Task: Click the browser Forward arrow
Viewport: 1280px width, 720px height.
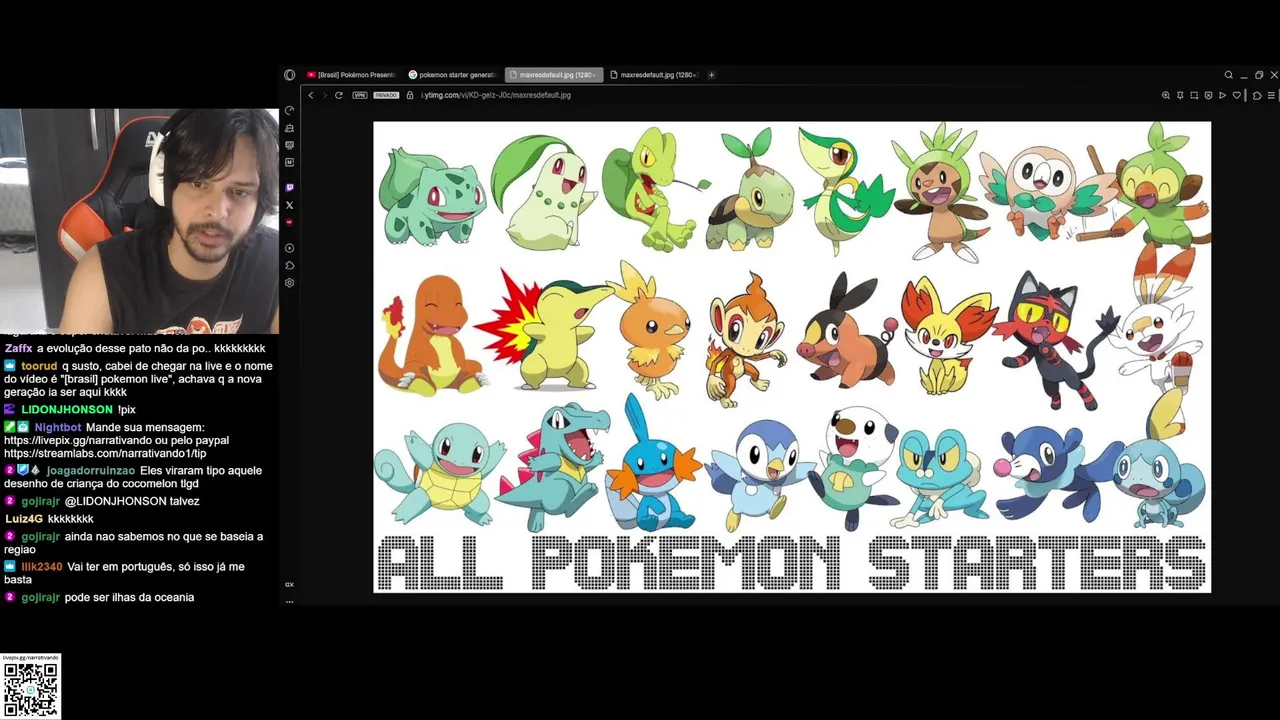Action: point(324,95)
